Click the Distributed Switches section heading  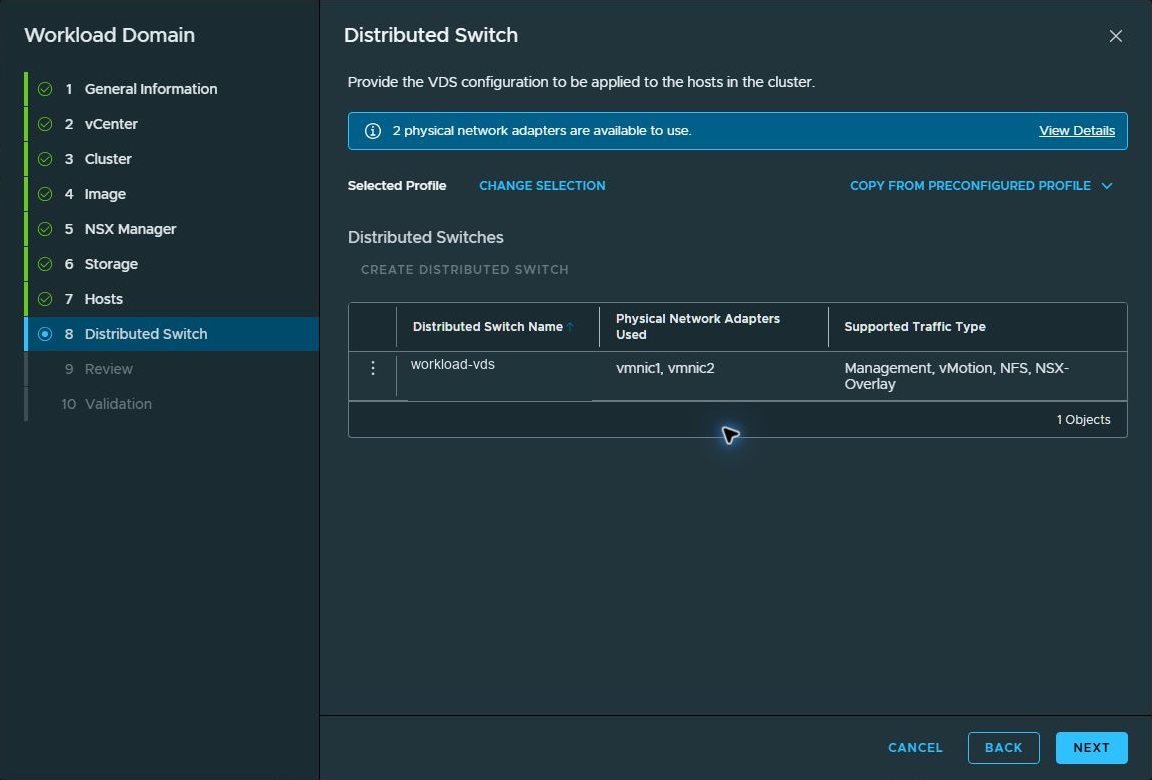tap(425, 237)
